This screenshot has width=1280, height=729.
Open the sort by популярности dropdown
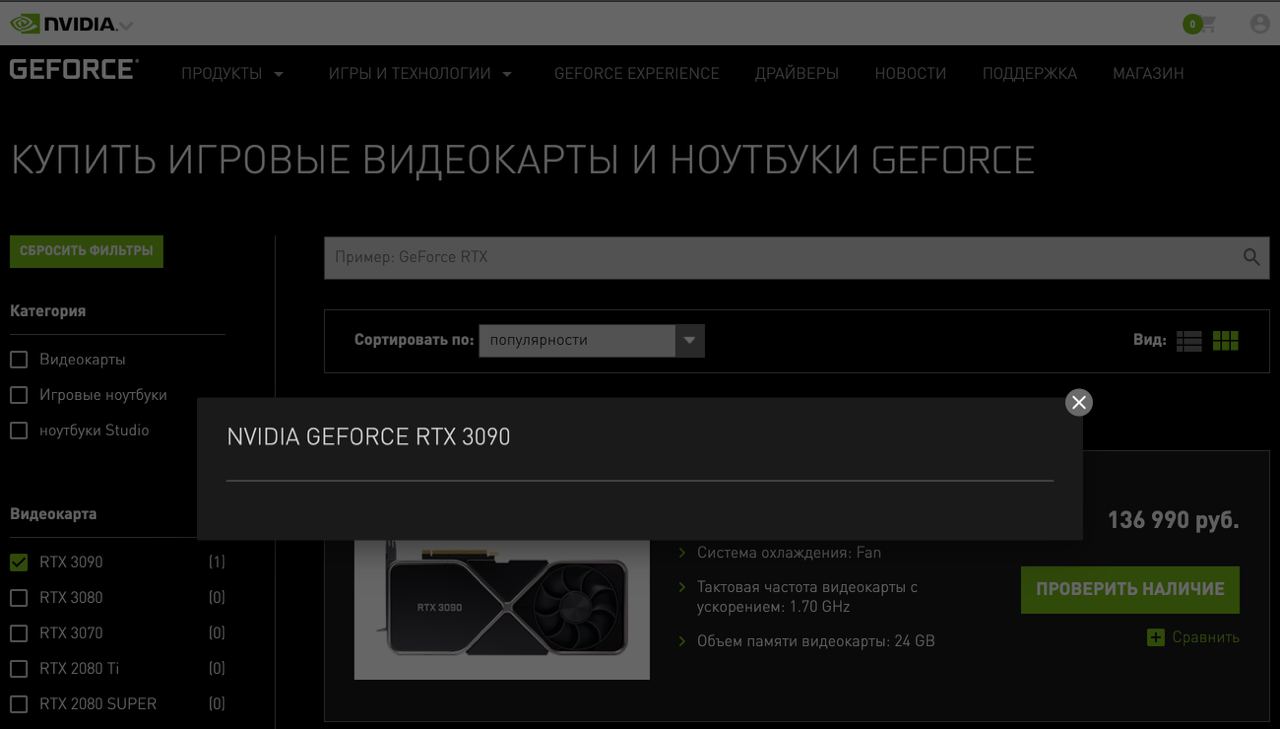(592, 340)
